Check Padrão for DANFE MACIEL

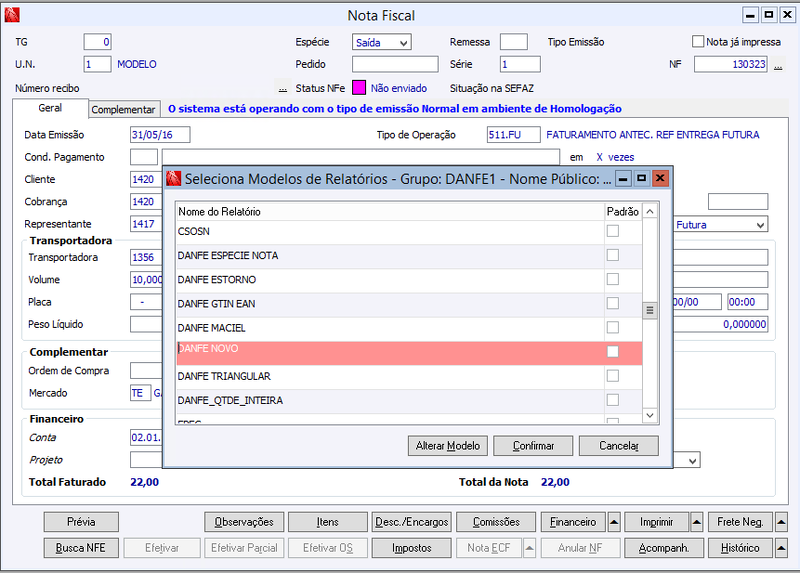click(613, 327)
